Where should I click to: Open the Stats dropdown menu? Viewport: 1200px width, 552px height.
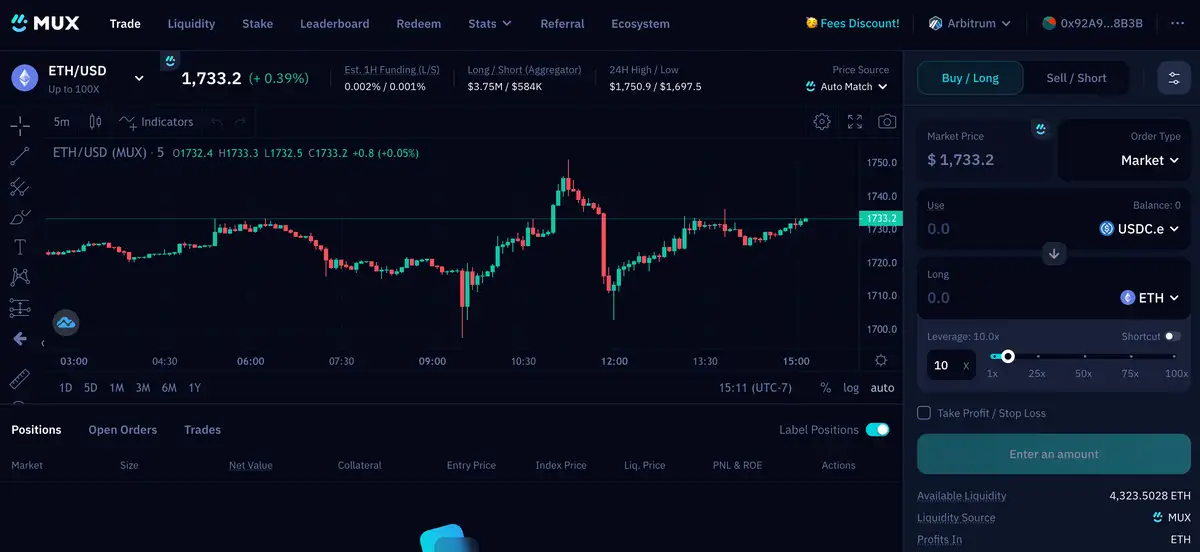point(490,23)
